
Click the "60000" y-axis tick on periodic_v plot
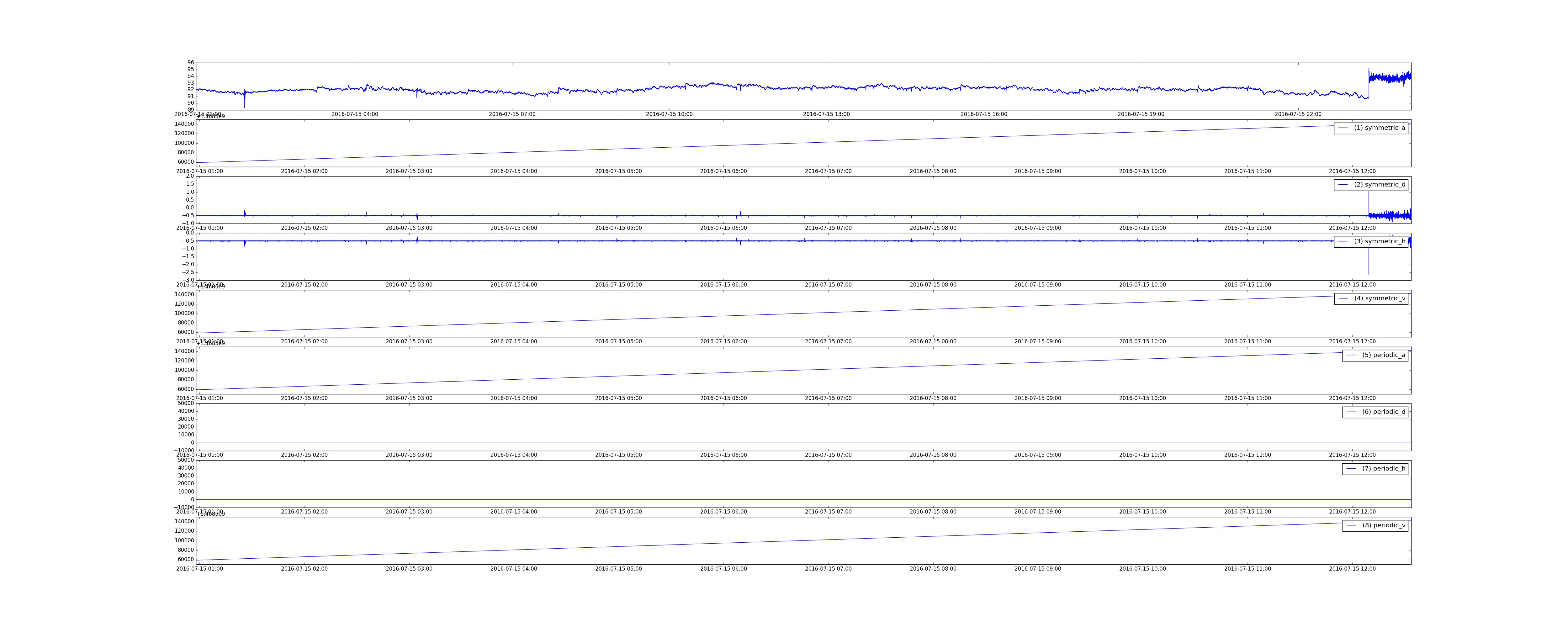186,559
